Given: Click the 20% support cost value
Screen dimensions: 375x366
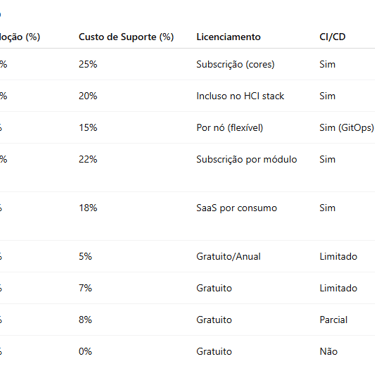Looking at the screenshot, I should pyautogui.click(x=88, y=96).
